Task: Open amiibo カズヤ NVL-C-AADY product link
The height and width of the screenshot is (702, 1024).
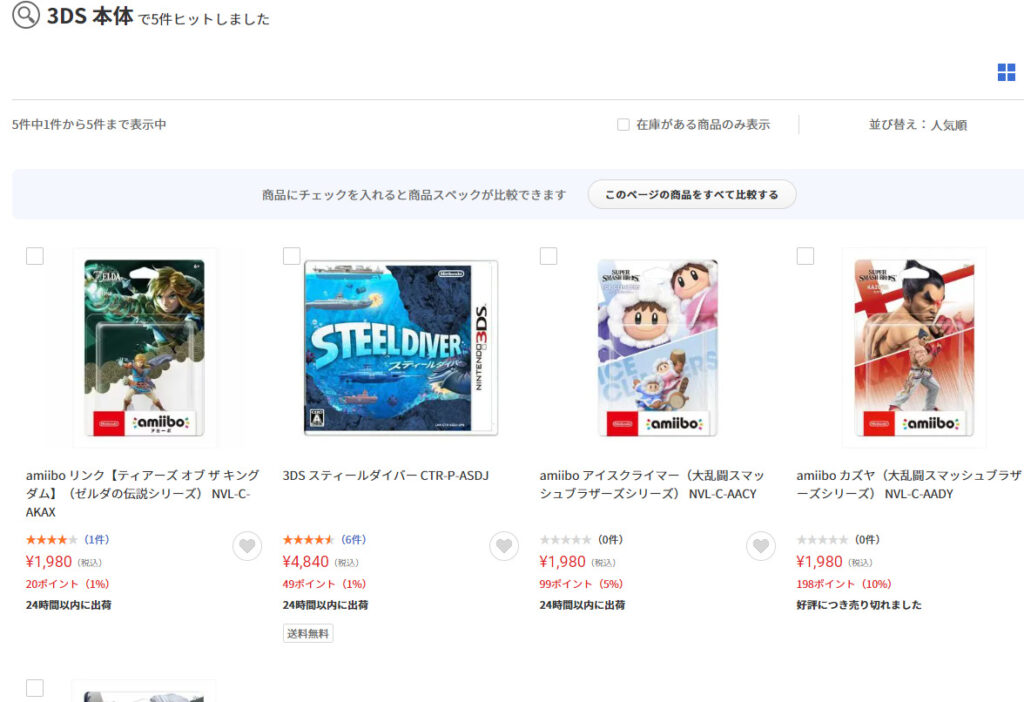Action: click(x=908, y=485)
